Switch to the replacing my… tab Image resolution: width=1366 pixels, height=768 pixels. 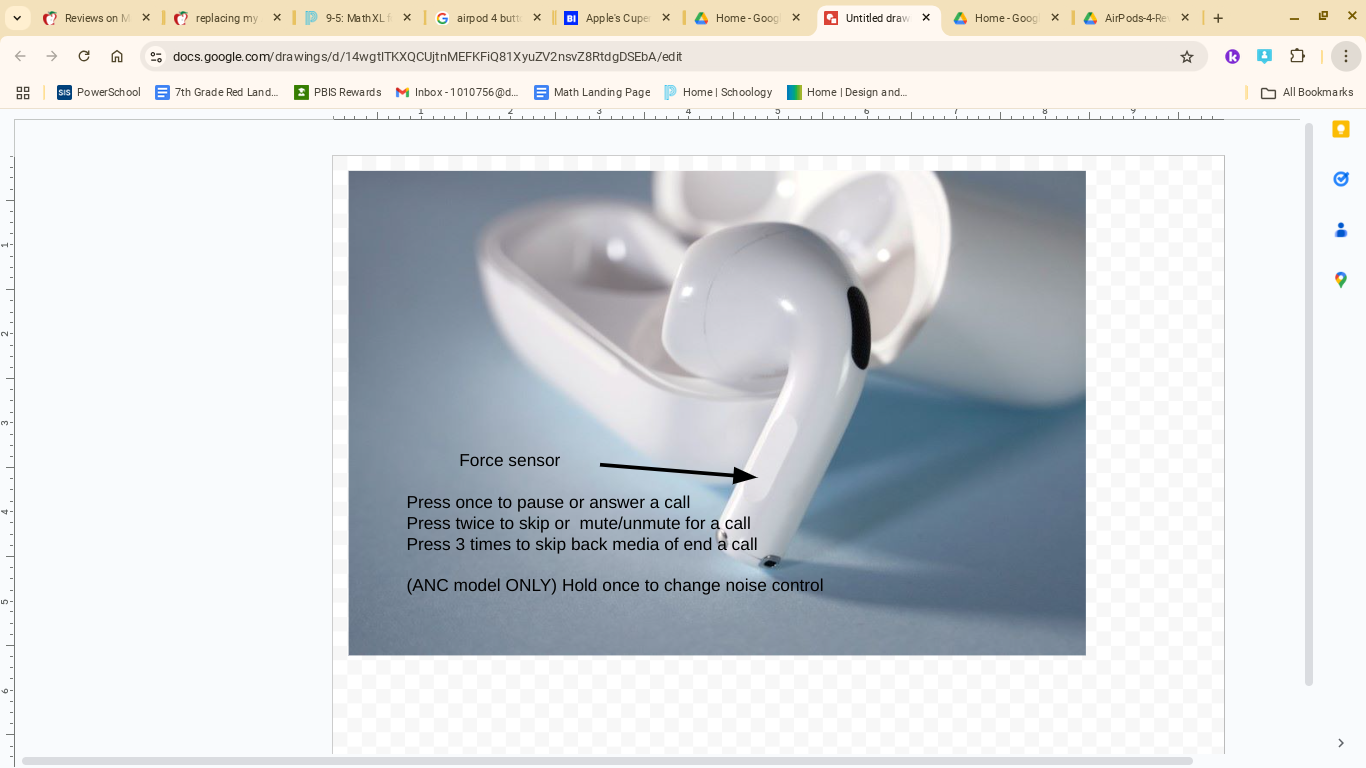click(x=226, y=18)
